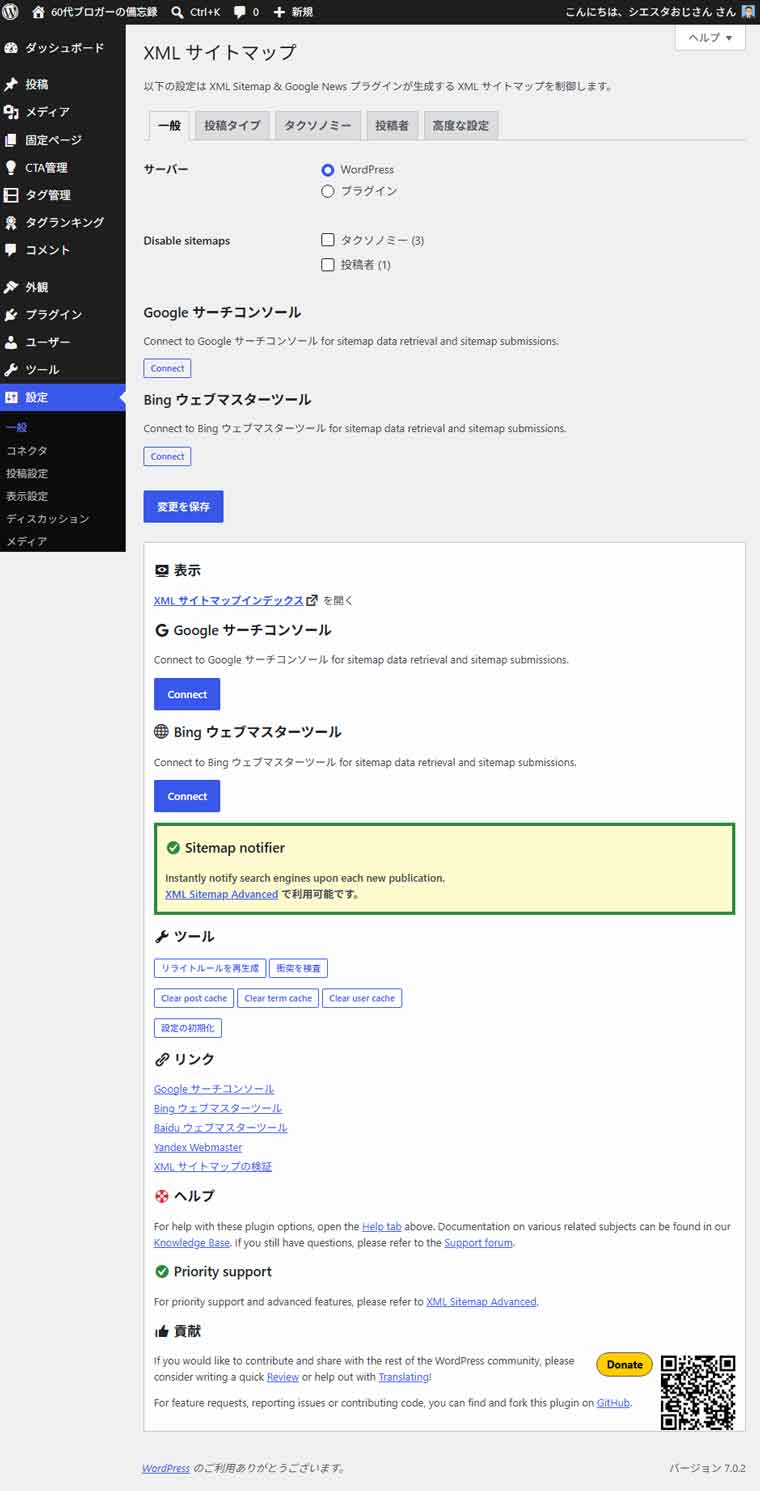Check the 投稿者 (1) disable sitemap box

327,265
